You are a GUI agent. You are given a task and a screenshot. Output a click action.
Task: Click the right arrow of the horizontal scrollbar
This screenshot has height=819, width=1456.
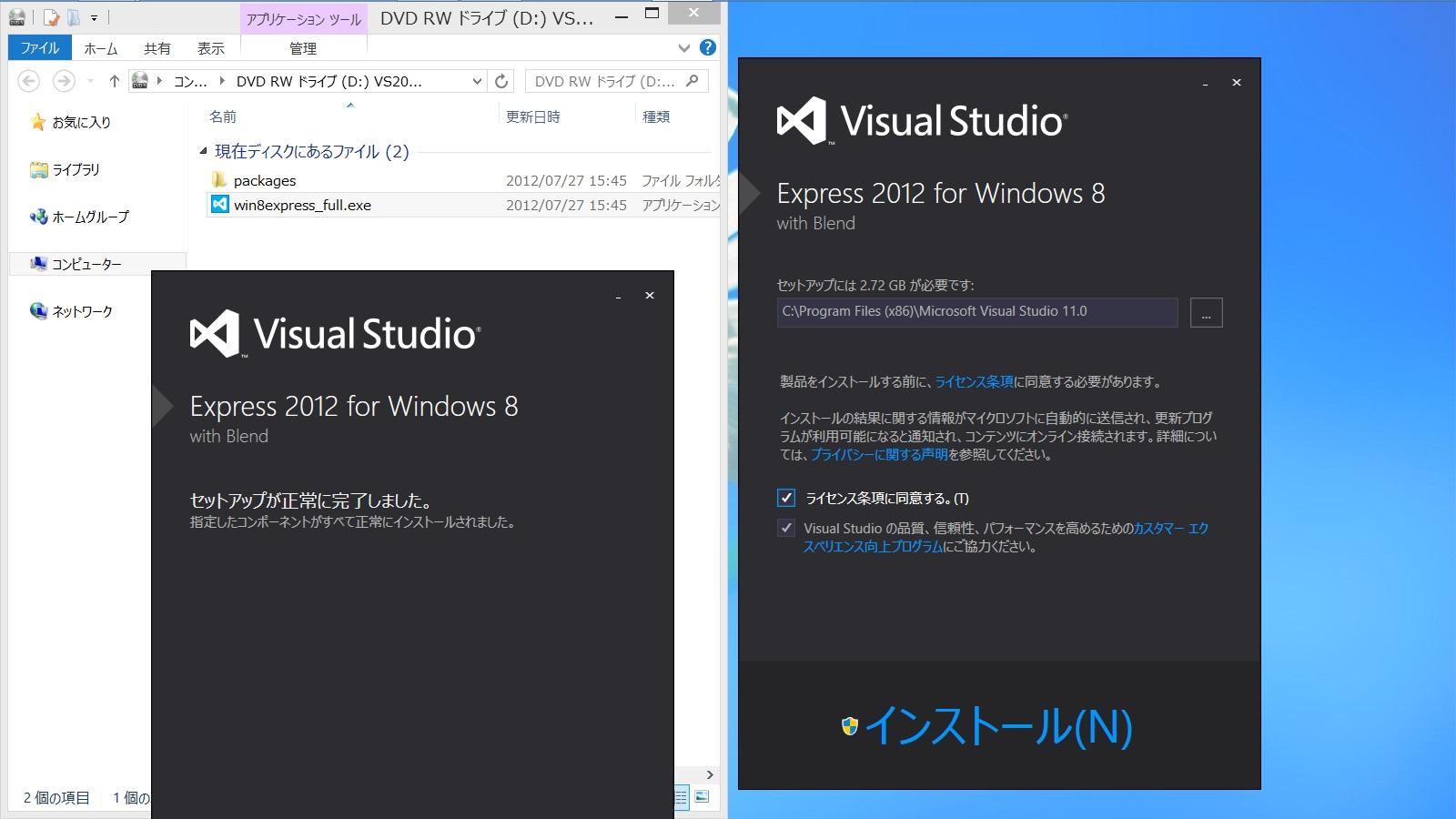(710, 774)
